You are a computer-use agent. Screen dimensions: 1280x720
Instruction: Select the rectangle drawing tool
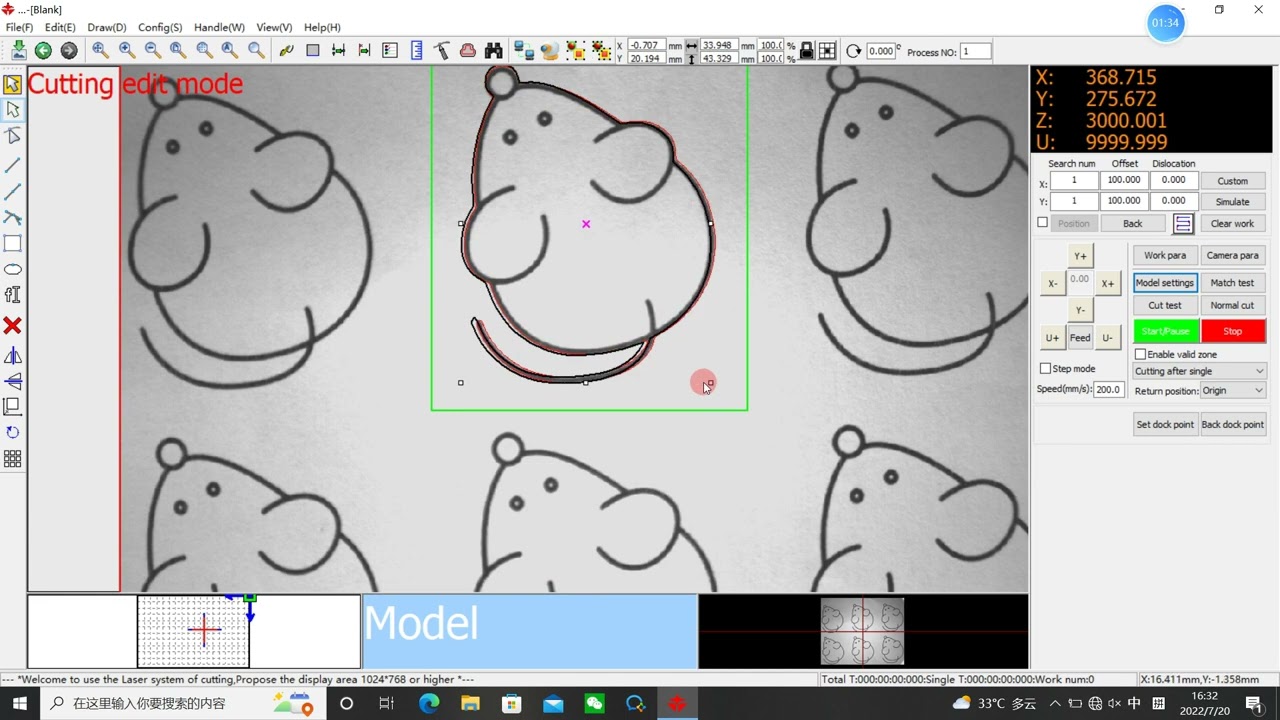[12, 243]
